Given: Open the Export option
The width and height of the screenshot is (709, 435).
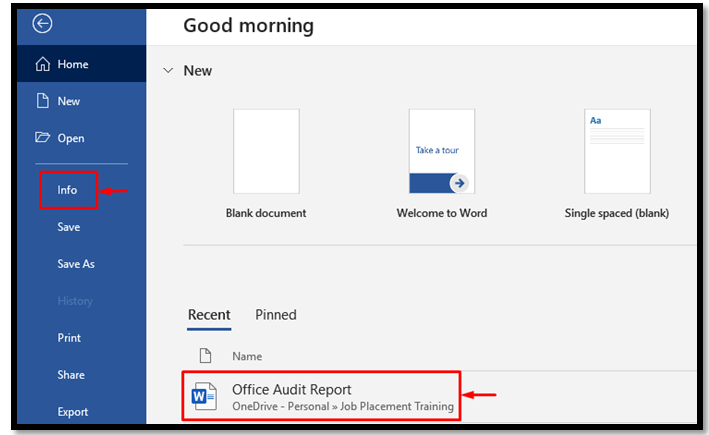Looking at the screenshot, I should click(73, 412).
